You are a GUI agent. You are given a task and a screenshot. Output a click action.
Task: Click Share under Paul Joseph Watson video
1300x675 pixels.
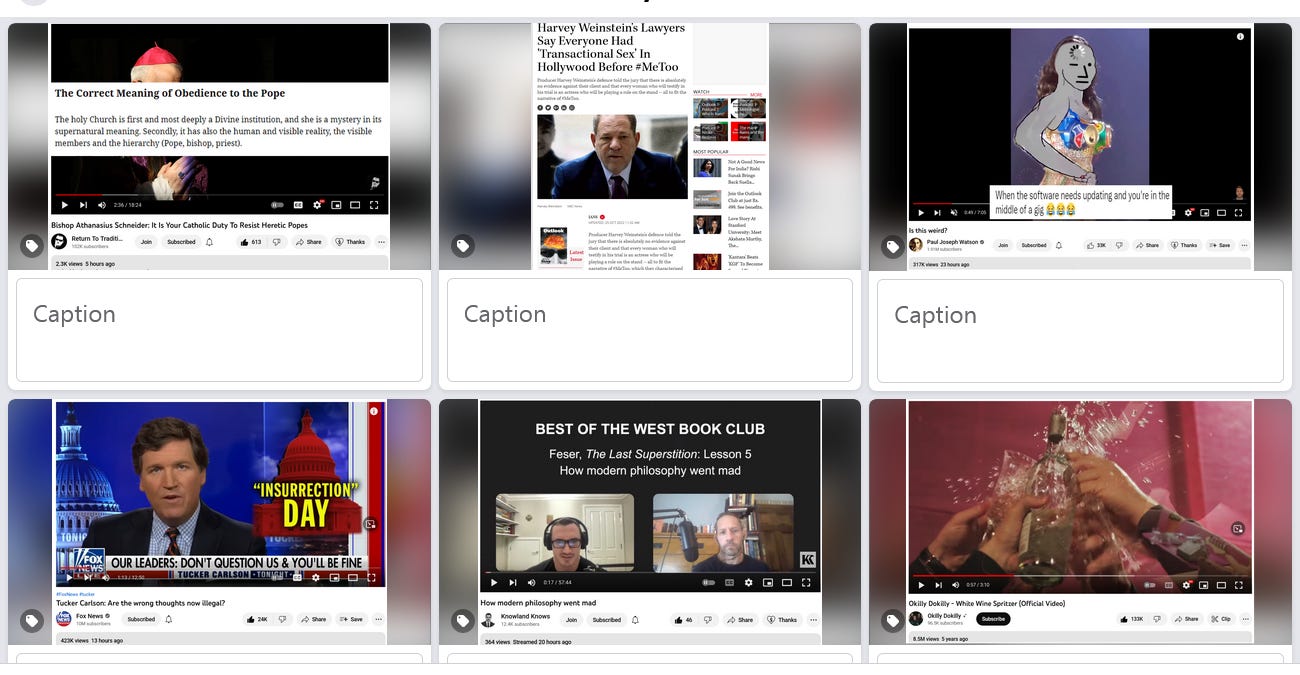[1147, 245]
